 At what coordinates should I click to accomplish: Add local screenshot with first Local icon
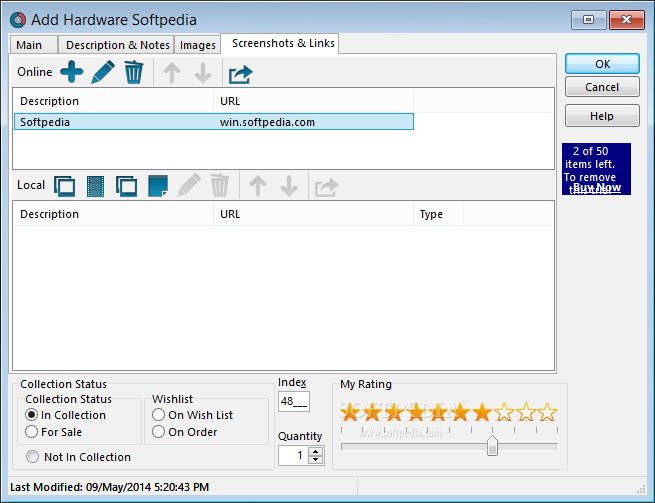(65, 186)
